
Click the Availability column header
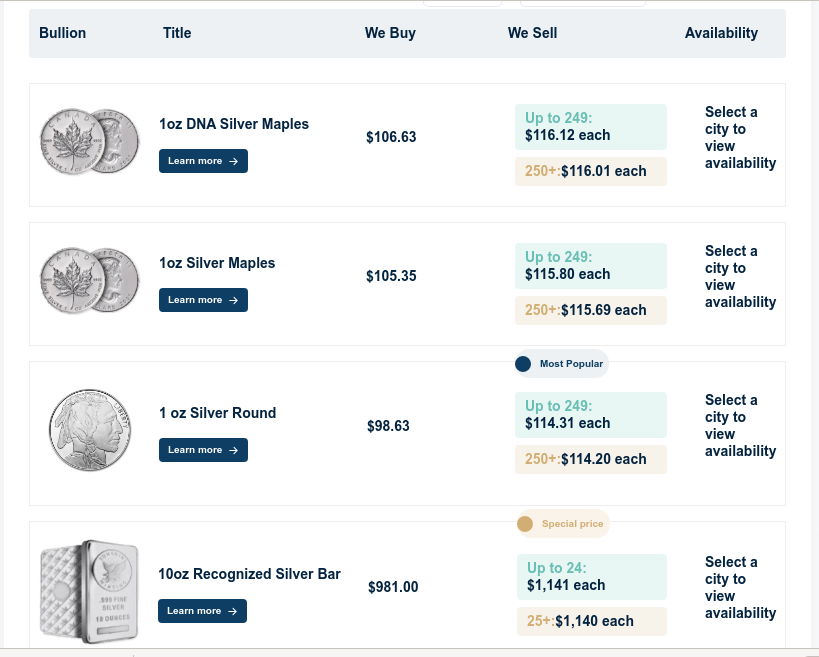click(x=721, y=33)
